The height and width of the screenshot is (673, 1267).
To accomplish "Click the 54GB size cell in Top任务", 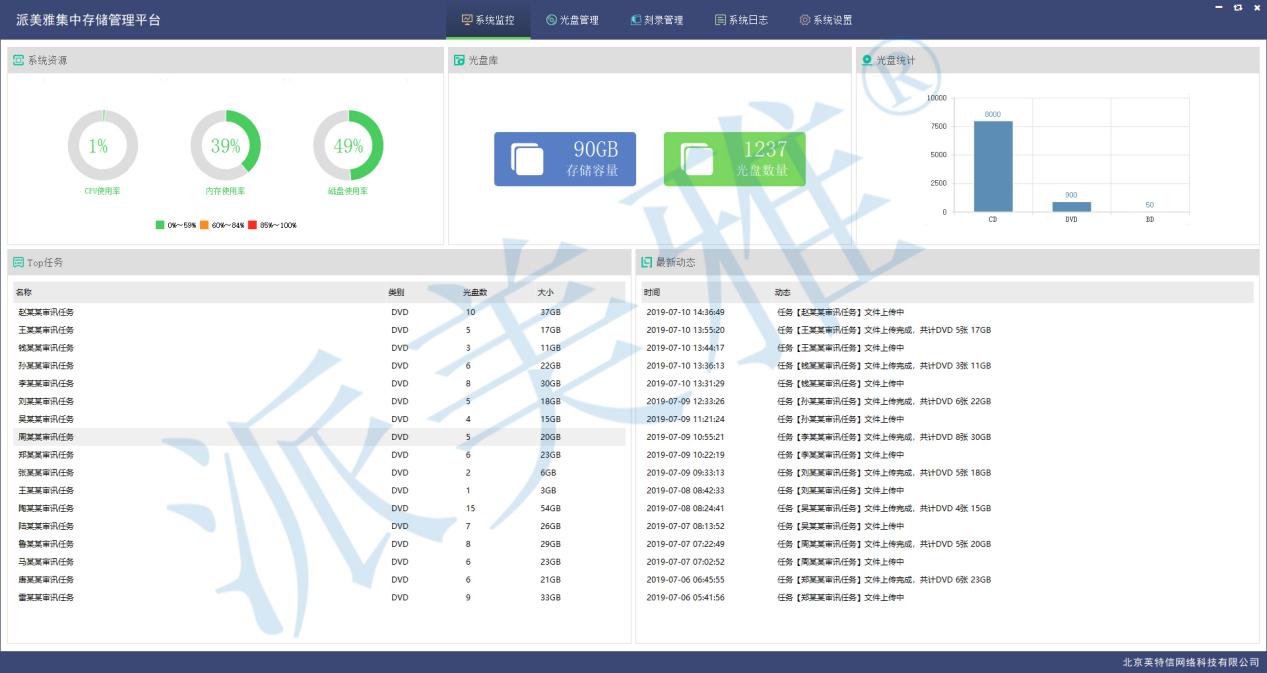I will [551, 508].
